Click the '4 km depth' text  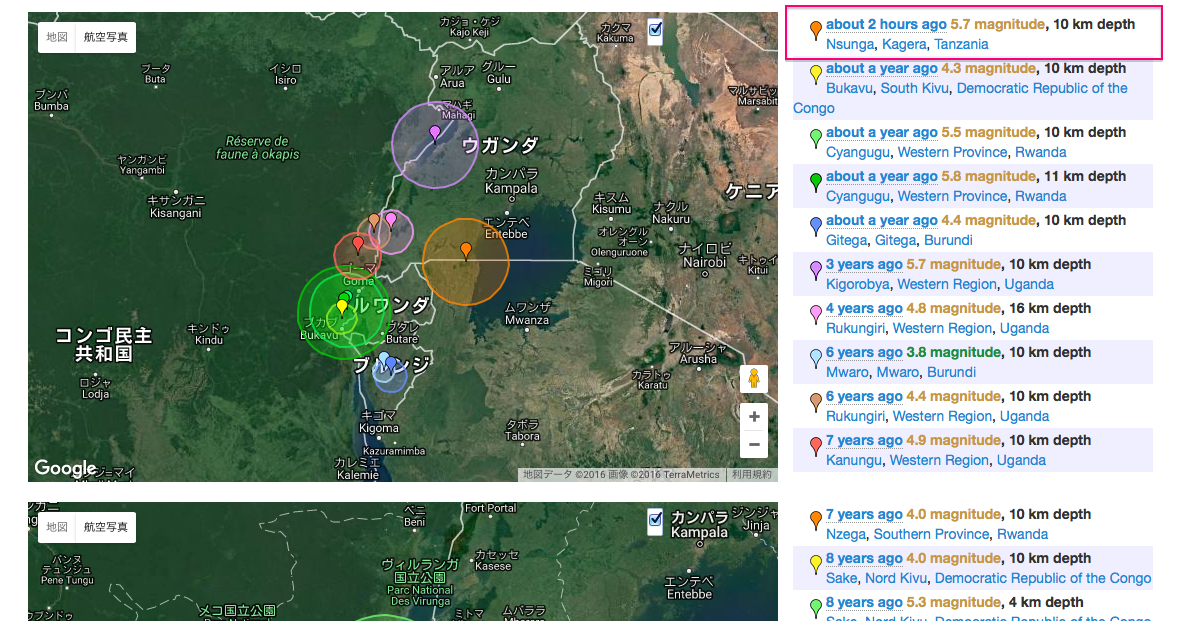[1047, 602]
